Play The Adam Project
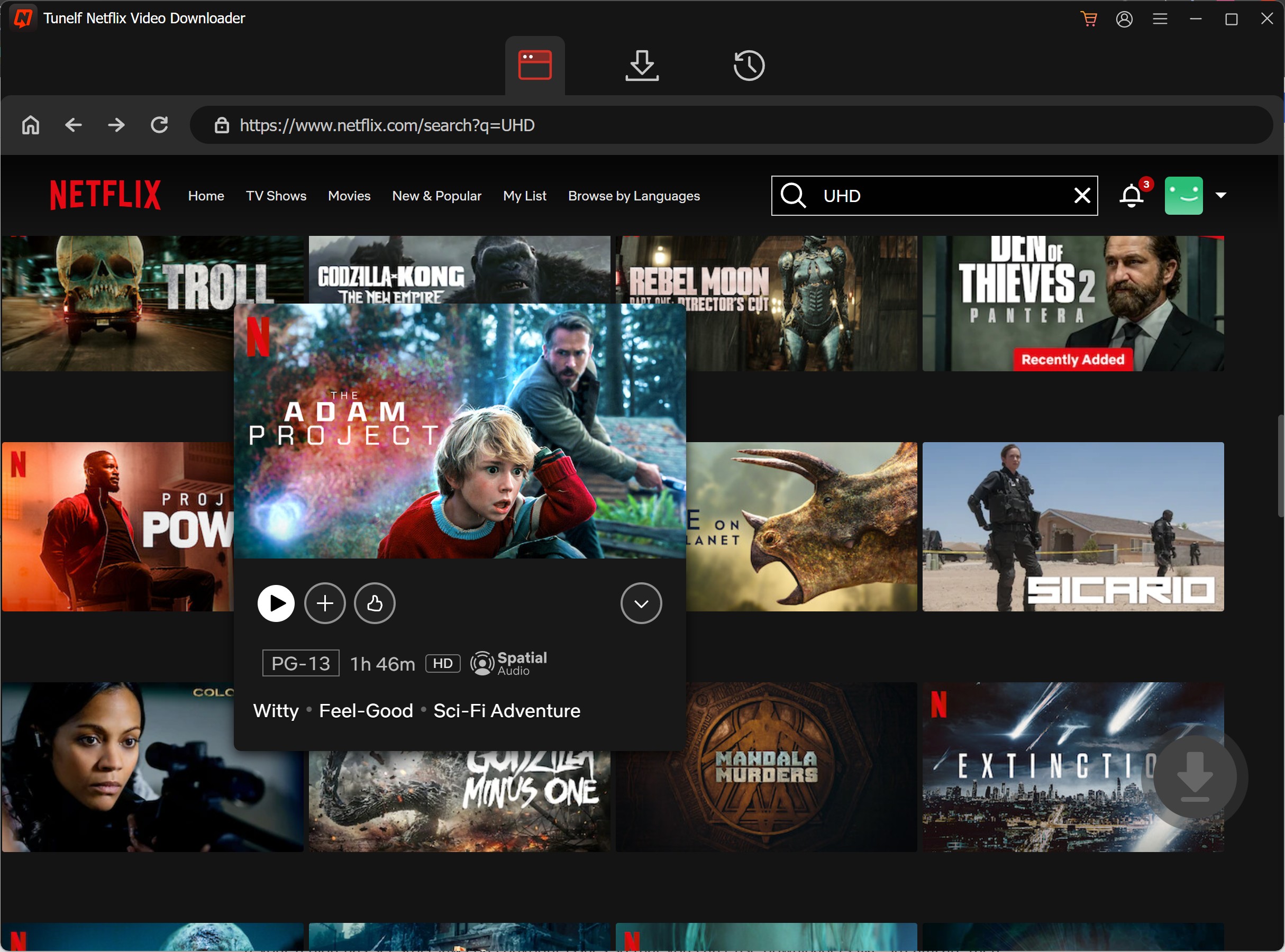Image resolution: width=1285 pixels, height=952 pixels. [276, 603]
